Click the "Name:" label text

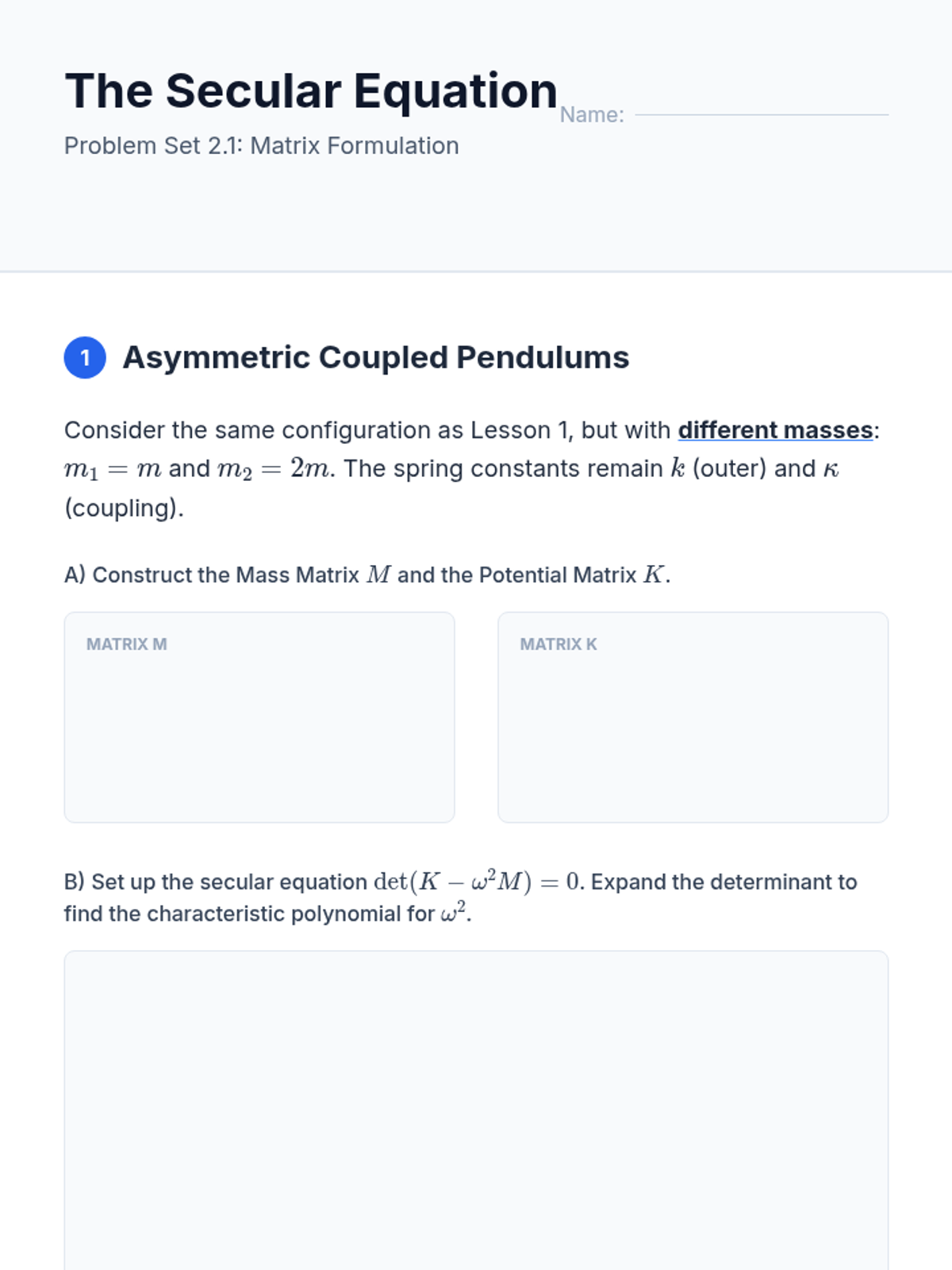[x=592, y=115]
